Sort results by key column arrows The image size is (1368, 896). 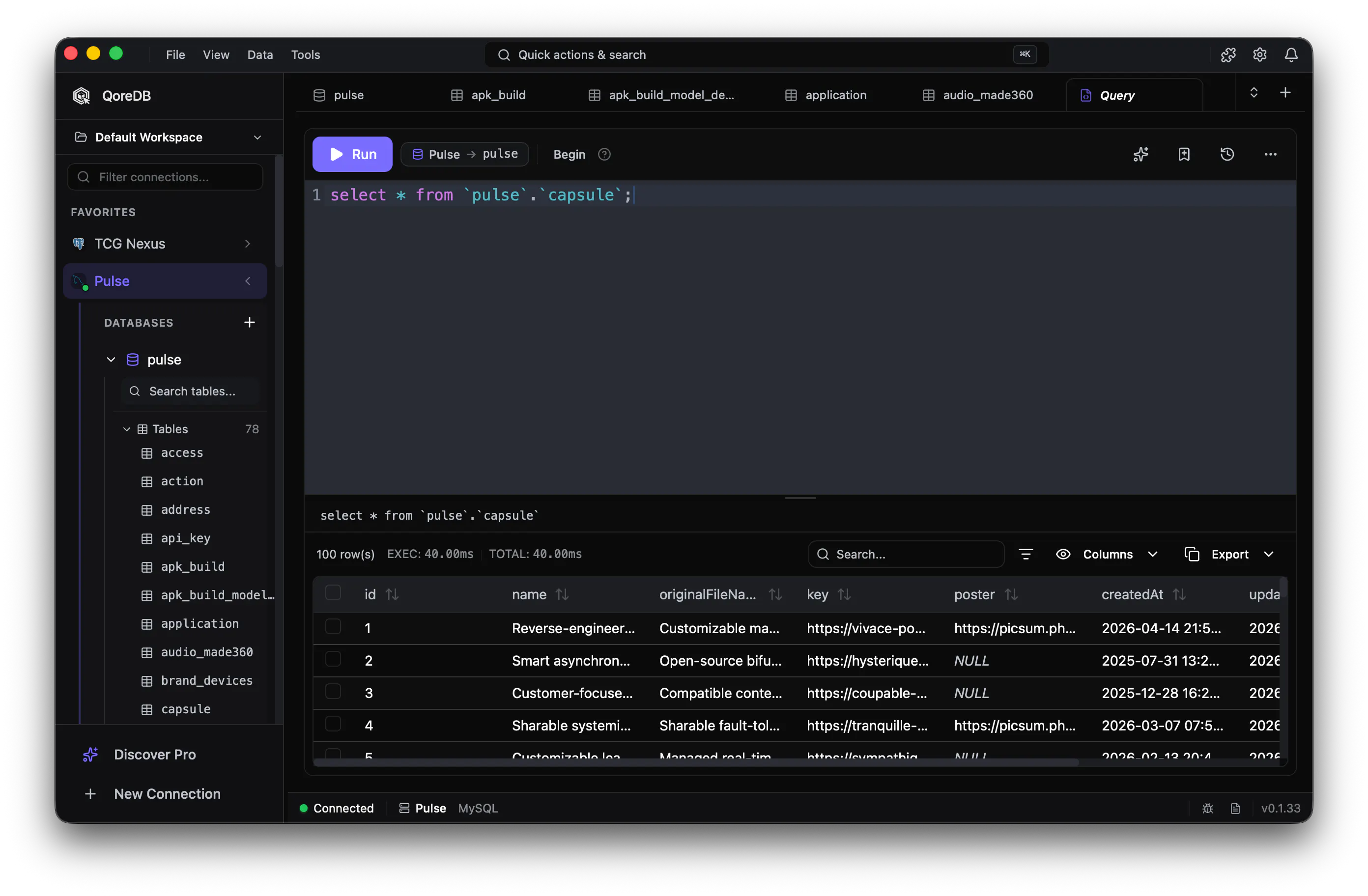pos(844,594)
